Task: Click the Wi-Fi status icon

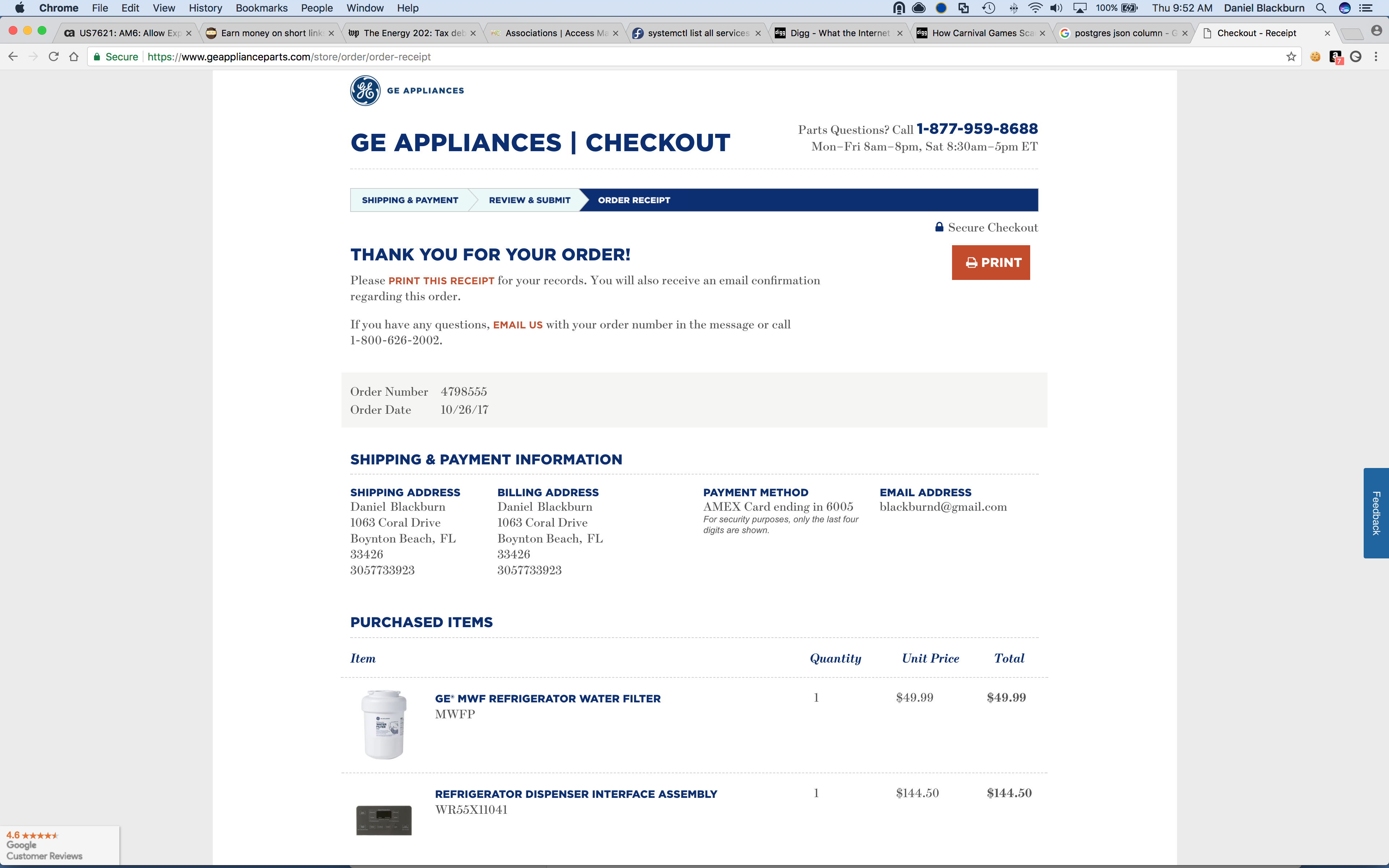Action: (1035, 8)
